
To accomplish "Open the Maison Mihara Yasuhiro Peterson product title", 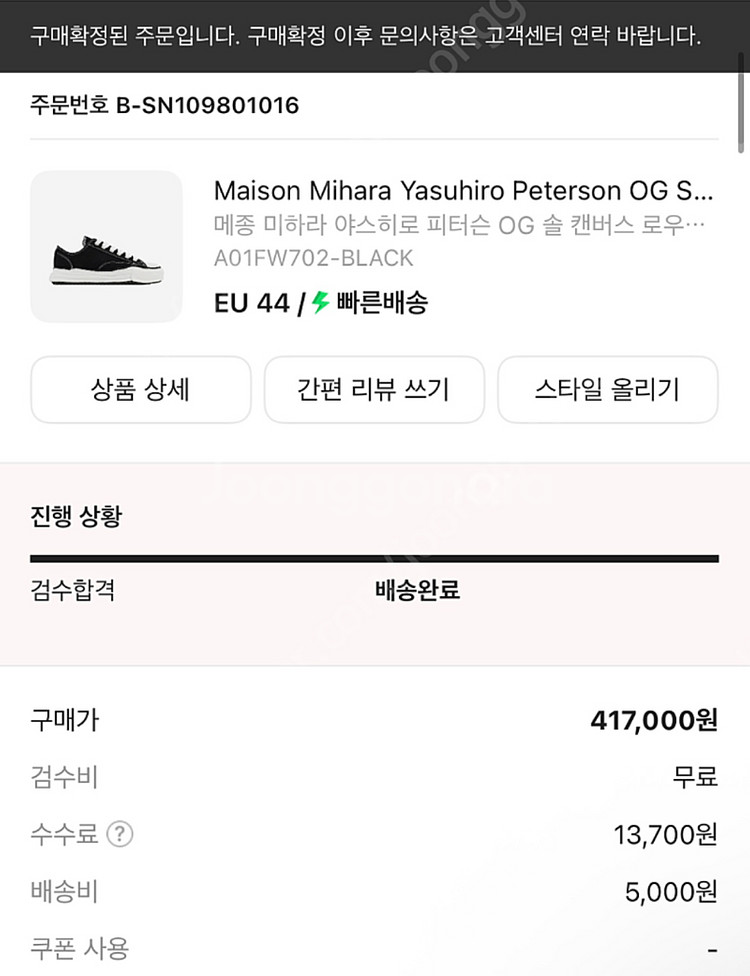I will 464,190.
